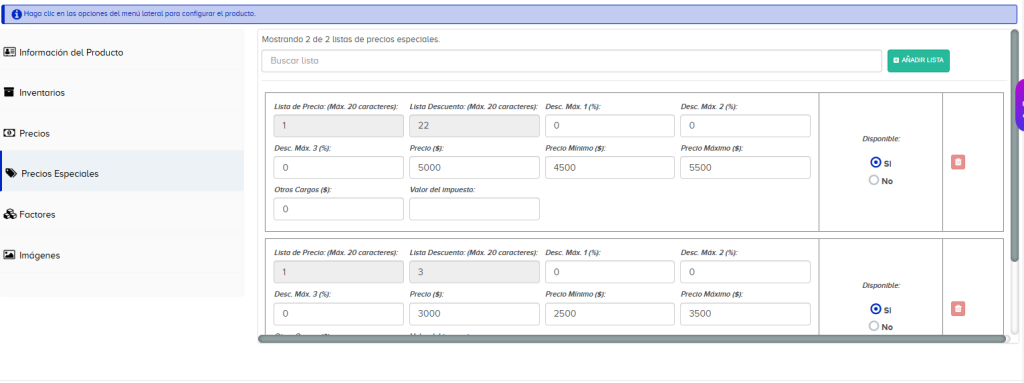1024x383 pixels.
Task: Click Desc. Máx. 2 field of list 22
Action: (745, 125)
